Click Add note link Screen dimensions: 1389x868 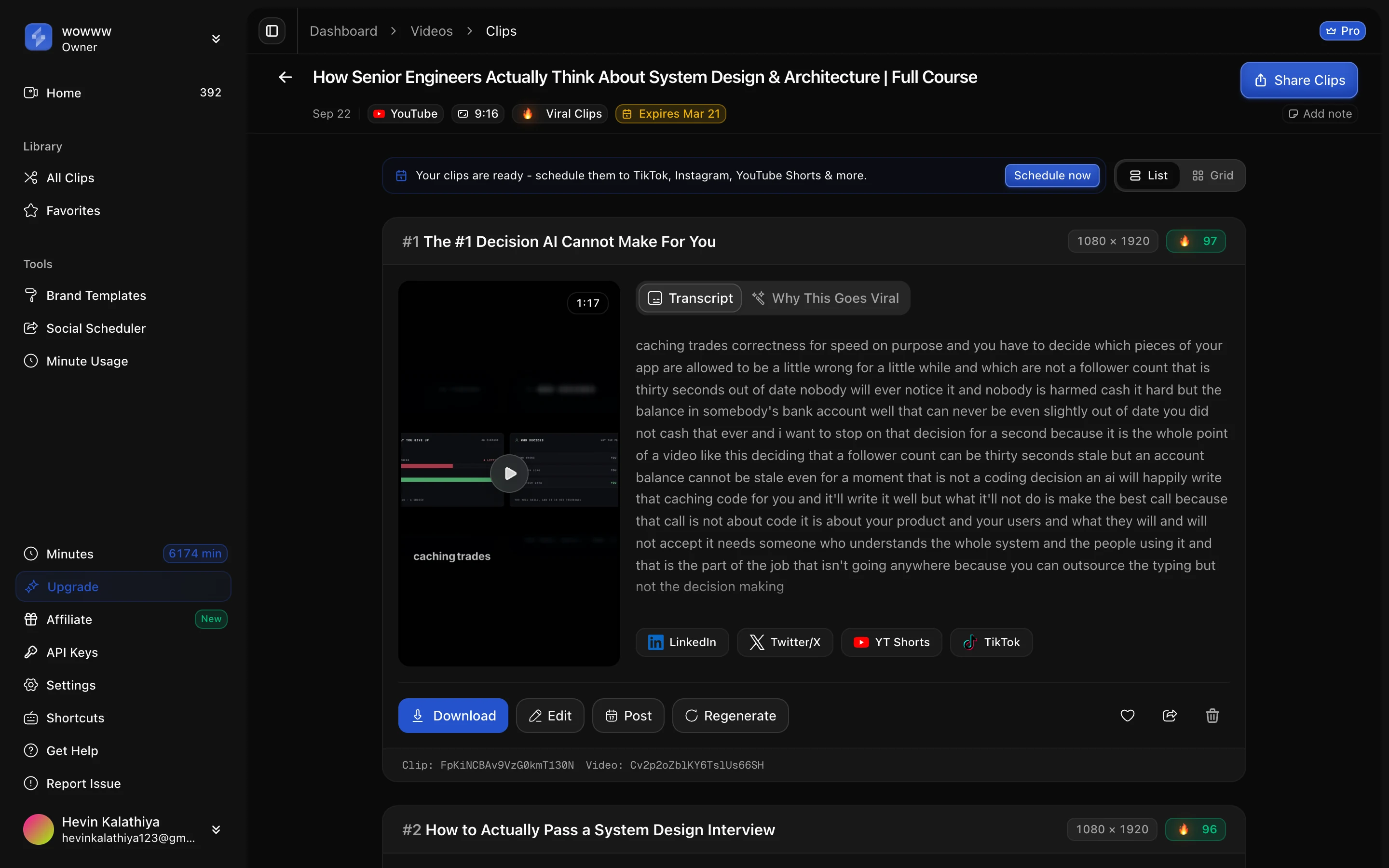(1320, 114)
